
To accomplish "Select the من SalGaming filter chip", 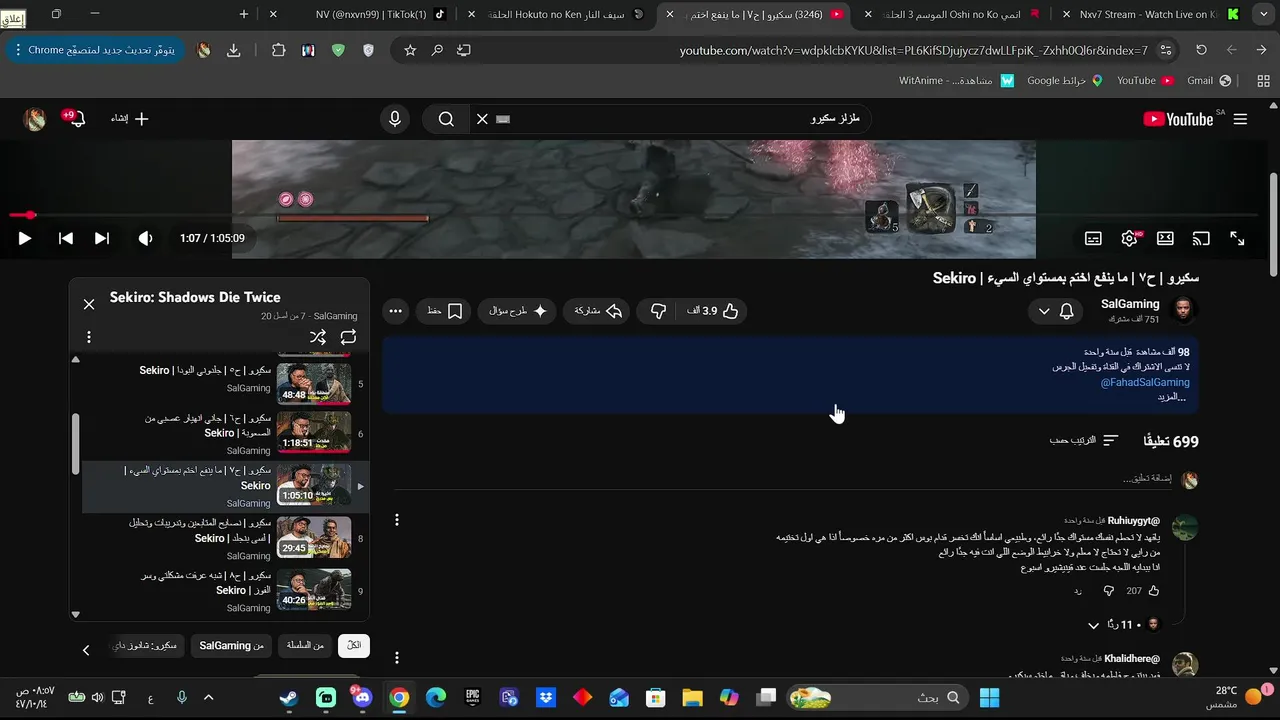I will pyautogui.click(x=231, y=646).
